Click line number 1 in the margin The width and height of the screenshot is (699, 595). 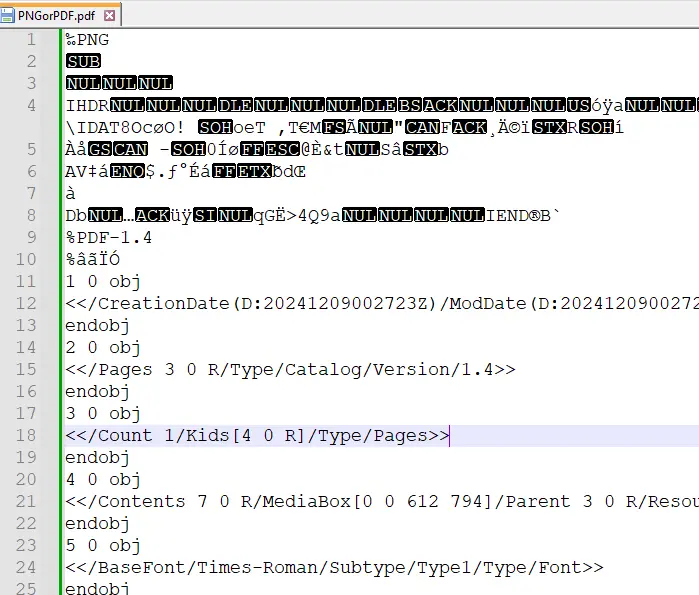(31, 39)
